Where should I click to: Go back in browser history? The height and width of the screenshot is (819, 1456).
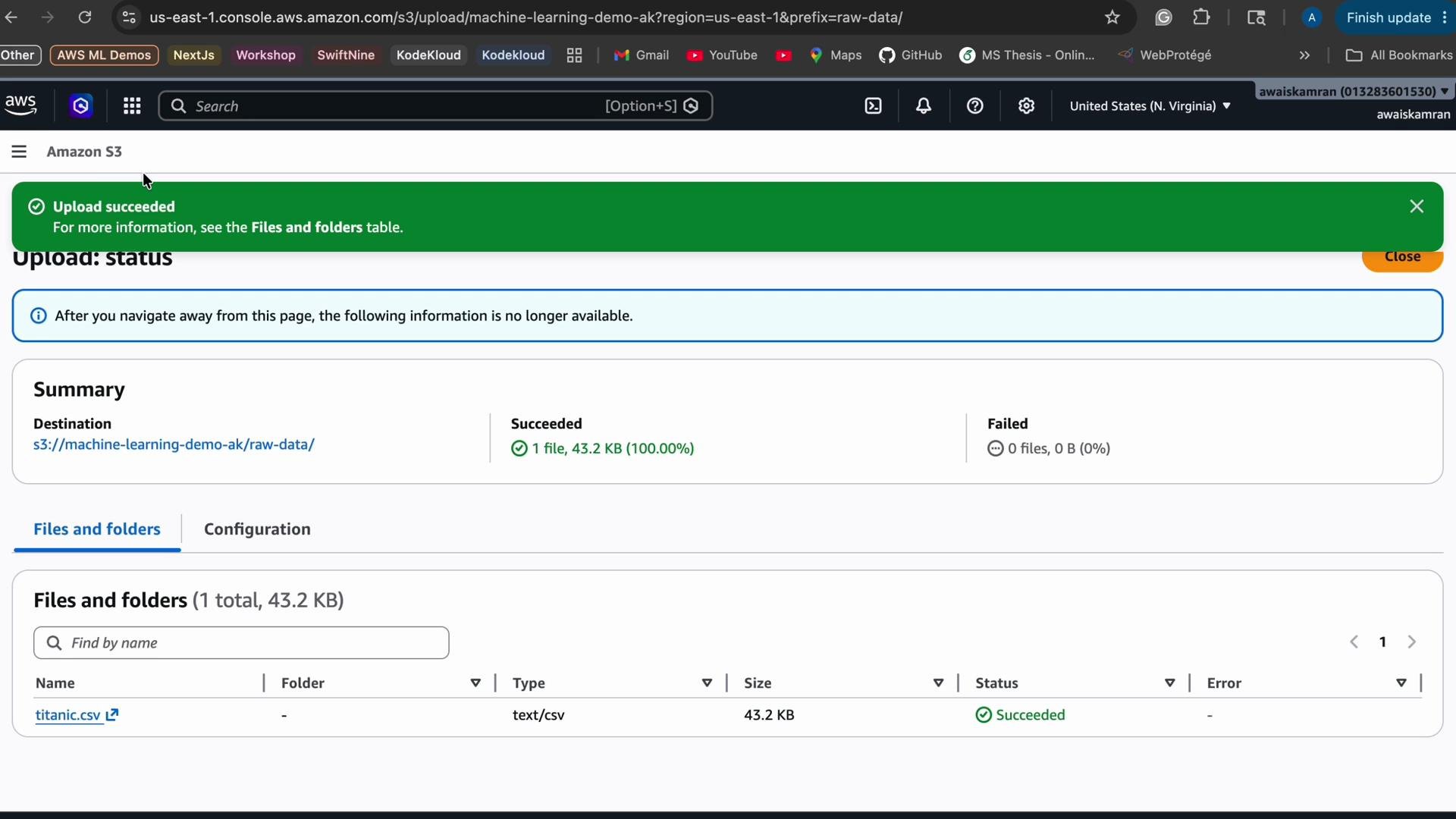point(11,17)
